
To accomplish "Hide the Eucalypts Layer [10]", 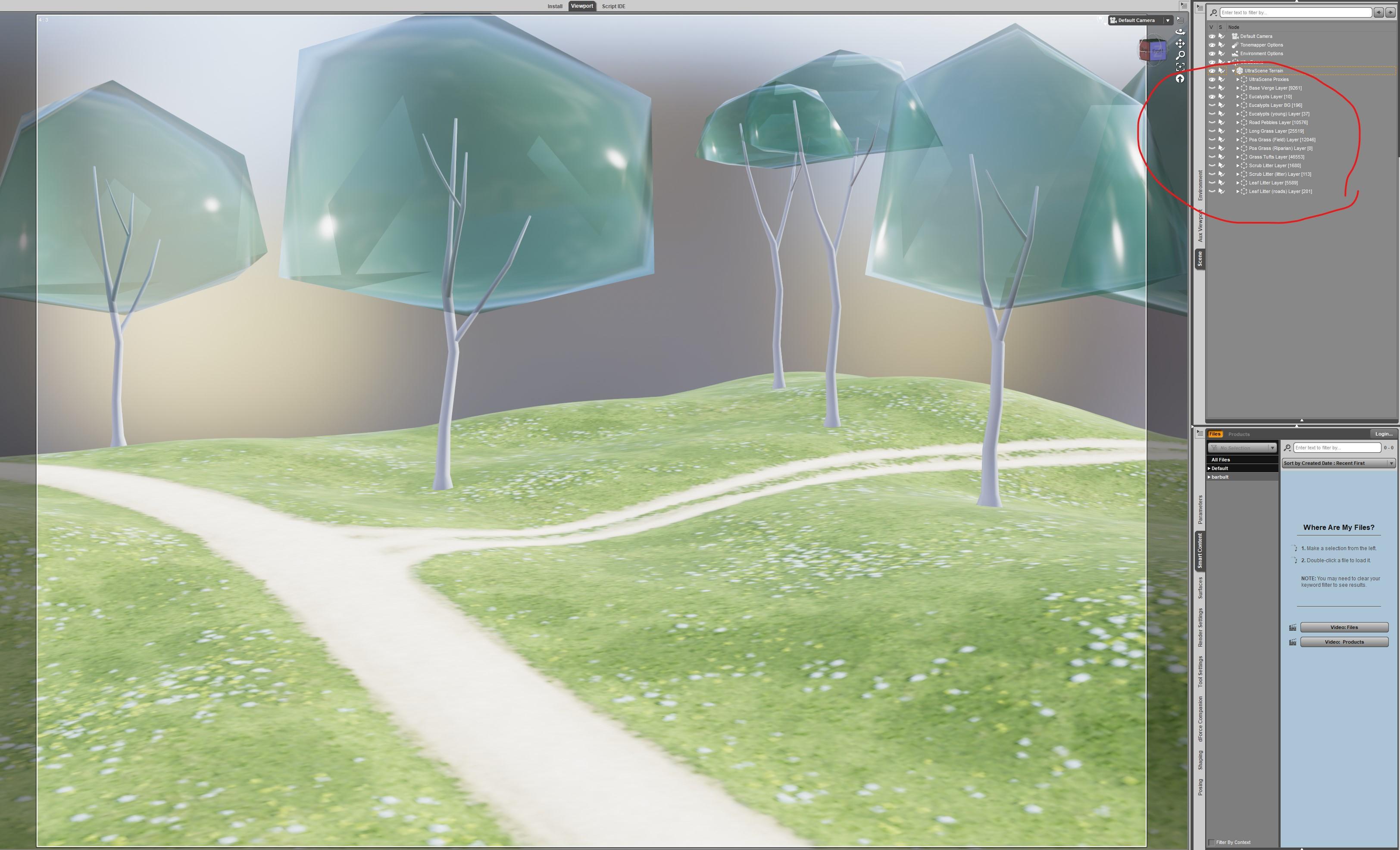I will (x=1212, y=97).
